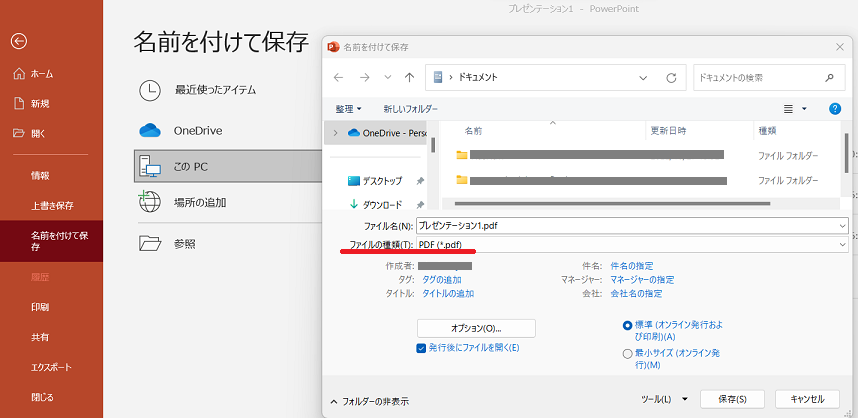Image resolution: width=858 pixels, height=418 pixels.
Task: Expand the OneDrive - Personal tree node
Action: [335, 132]
